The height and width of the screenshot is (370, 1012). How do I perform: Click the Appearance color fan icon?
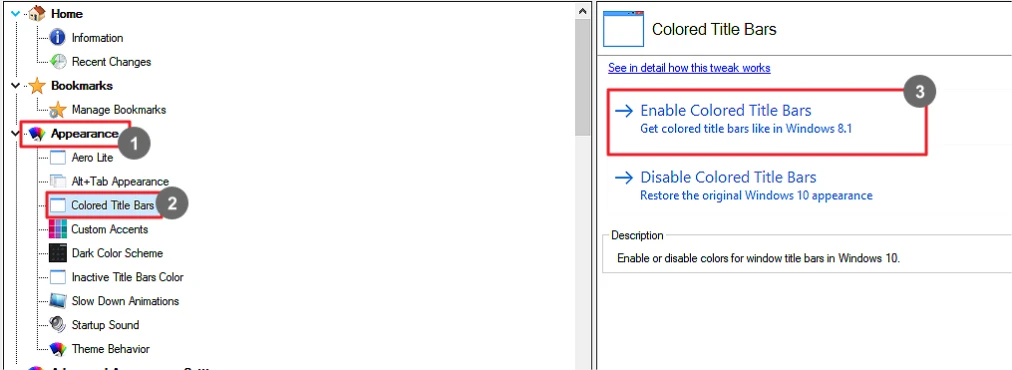[37, 134]
